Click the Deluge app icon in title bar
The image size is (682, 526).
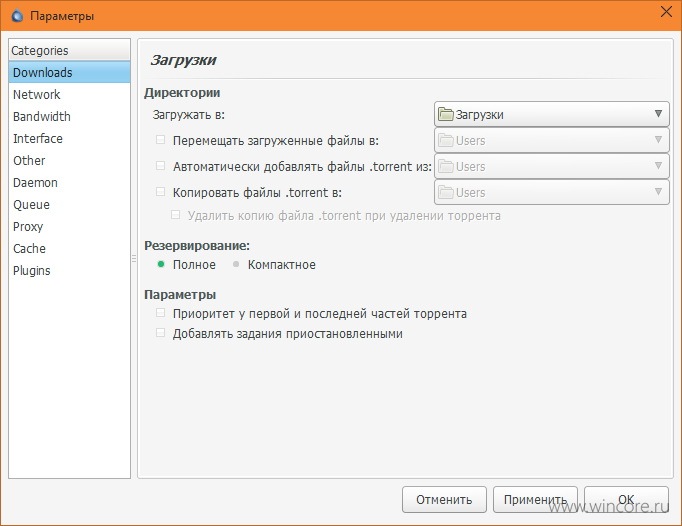pyautogui.click(x=17, y=16)
